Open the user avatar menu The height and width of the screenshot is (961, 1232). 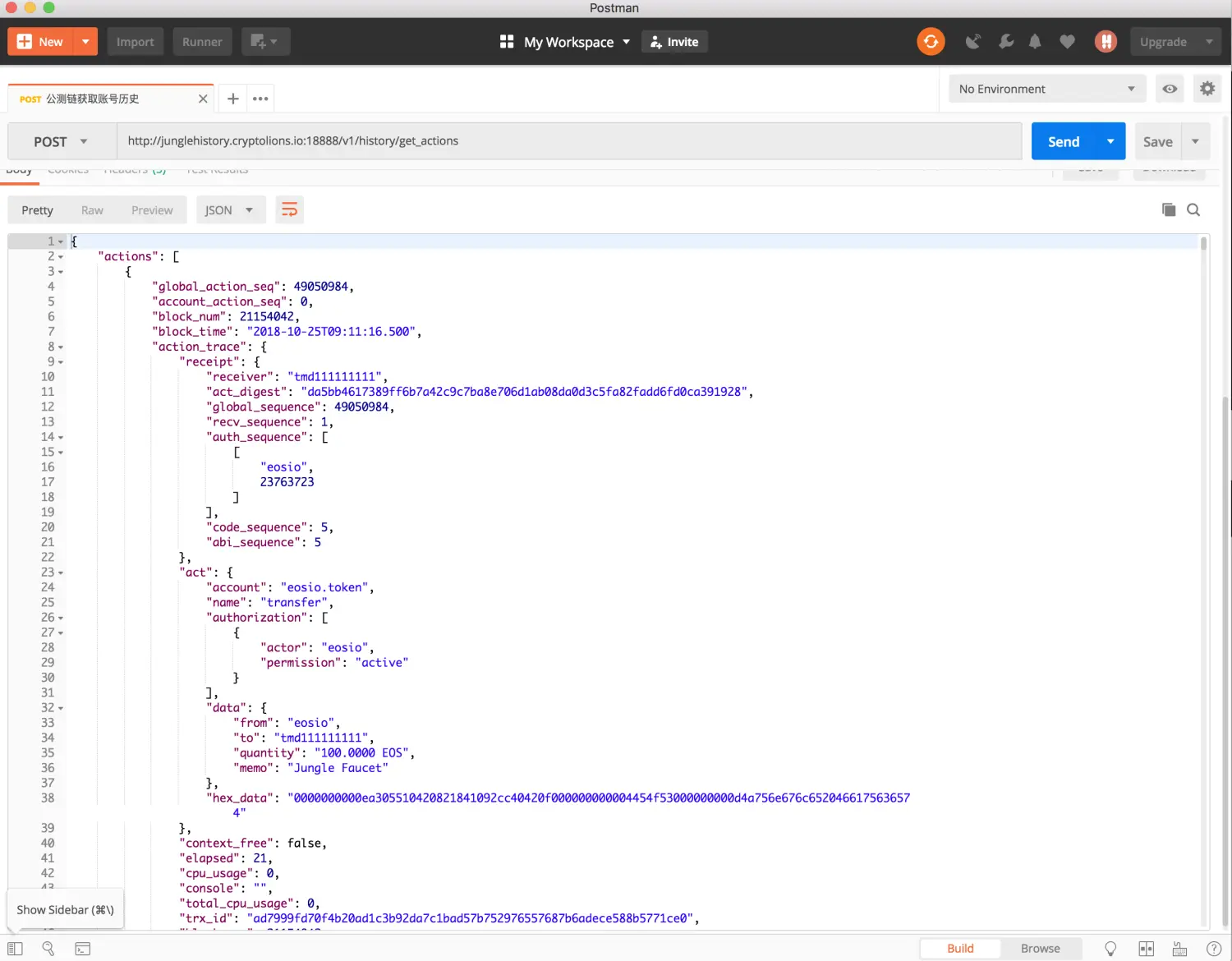coord(1106,42)
